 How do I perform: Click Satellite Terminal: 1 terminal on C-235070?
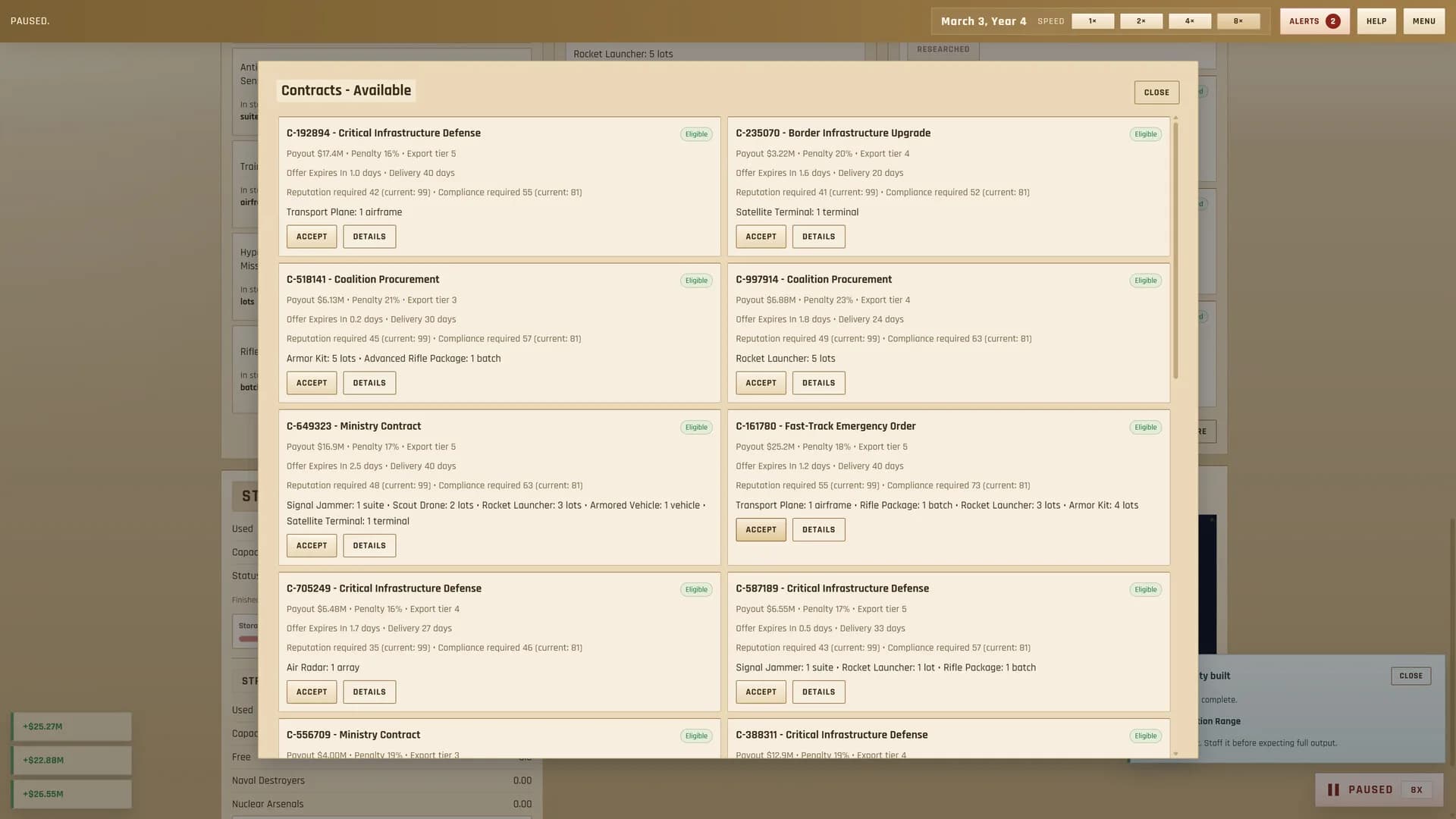coord(797,212)
